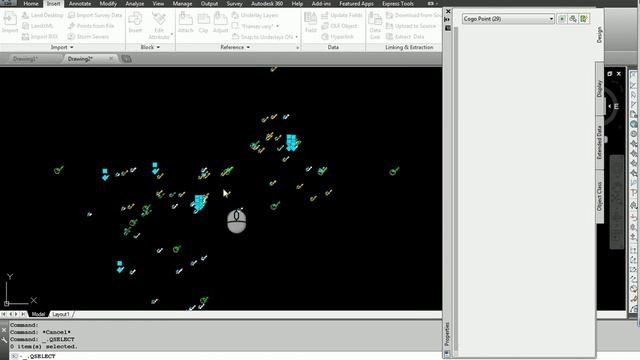Screen dimensions: 640x360
Task: Open the Modify ribbon tab
Action: pyautogui.click(x=108, y=4)
